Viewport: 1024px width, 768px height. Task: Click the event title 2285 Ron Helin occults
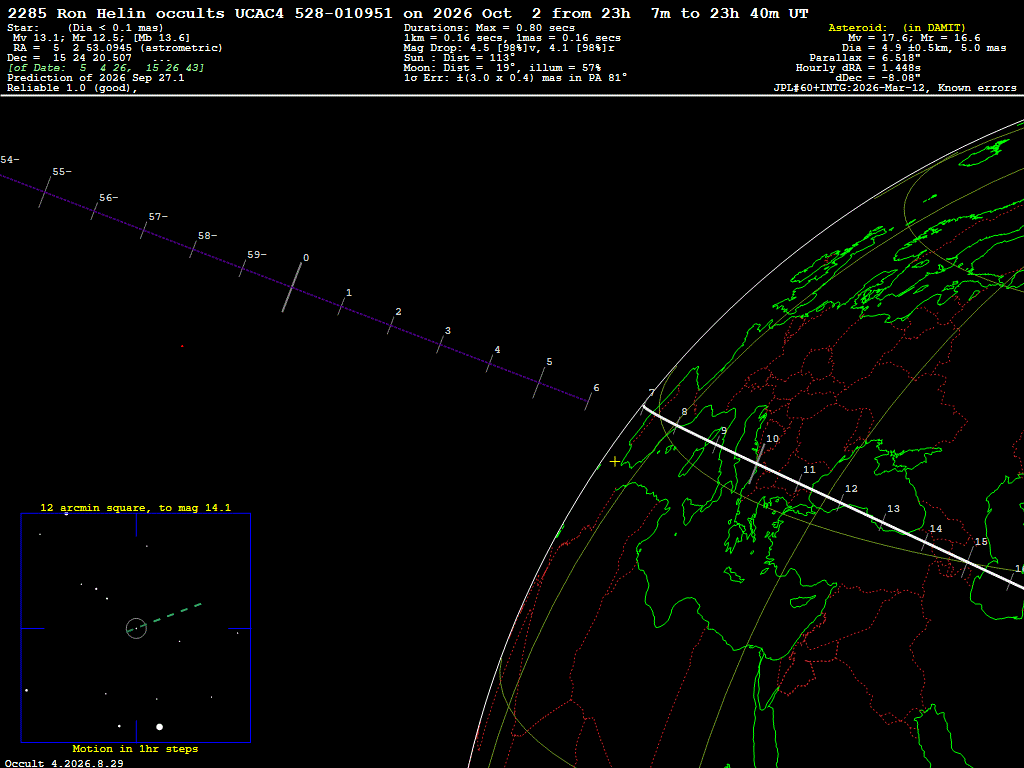tap(116, 13)
